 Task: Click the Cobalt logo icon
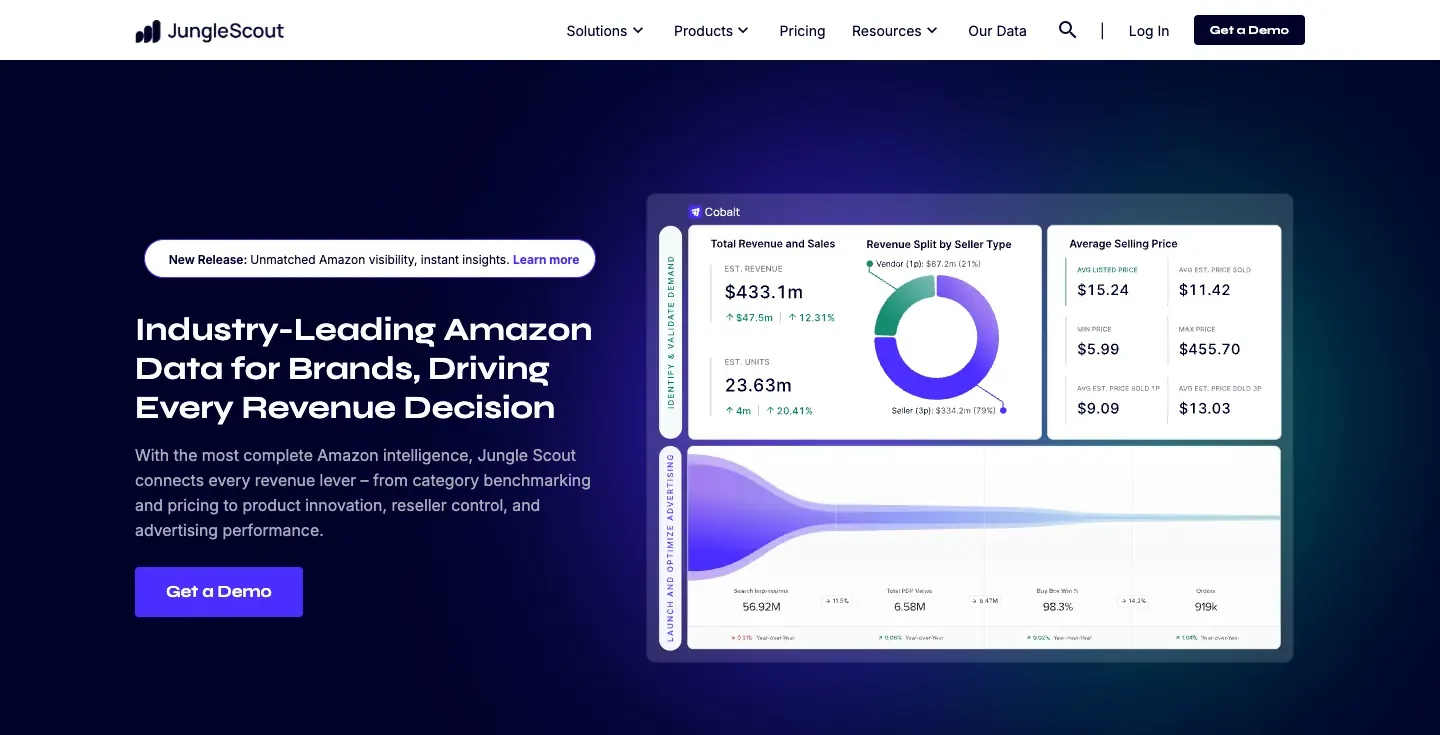pyautogui.click(x=695, y=212)
